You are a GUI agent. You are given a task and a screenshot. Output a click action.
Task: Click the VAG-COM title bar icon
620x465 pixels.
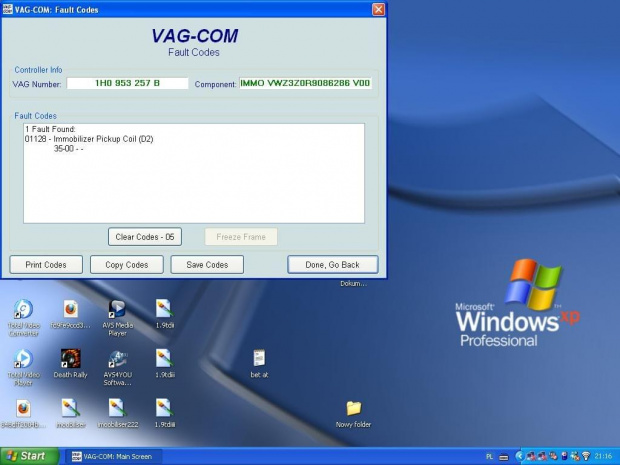[8, 9]
